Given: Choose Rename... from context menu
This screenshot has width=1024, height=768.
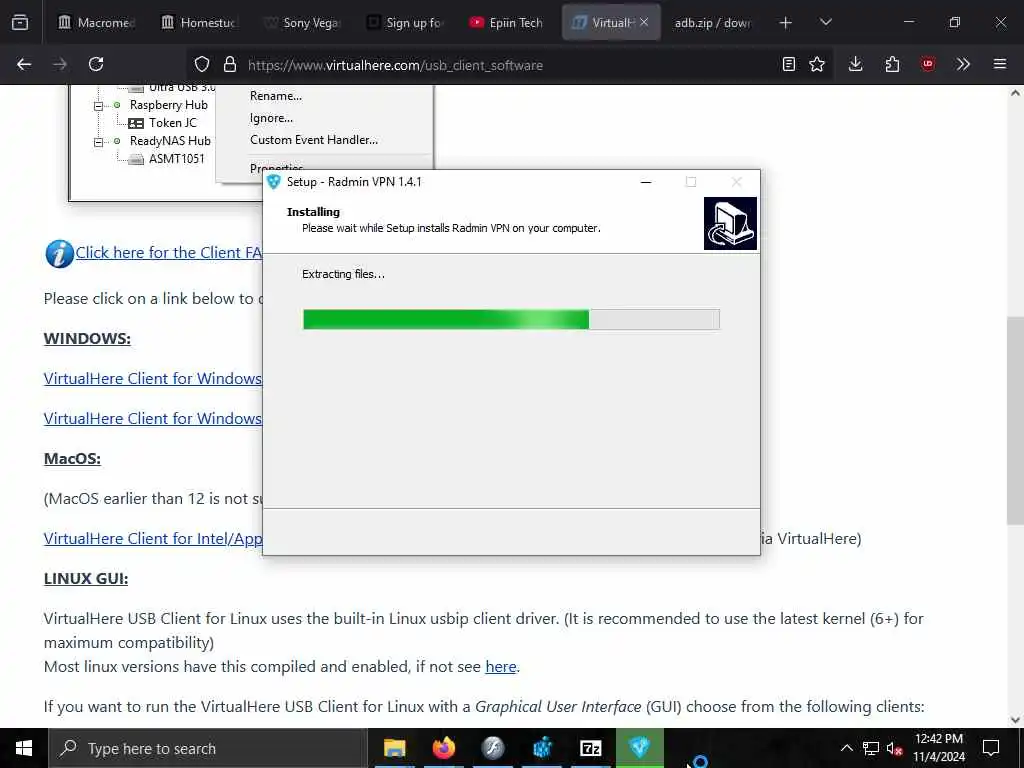Looking at the screenshot, I should point(276,96).
